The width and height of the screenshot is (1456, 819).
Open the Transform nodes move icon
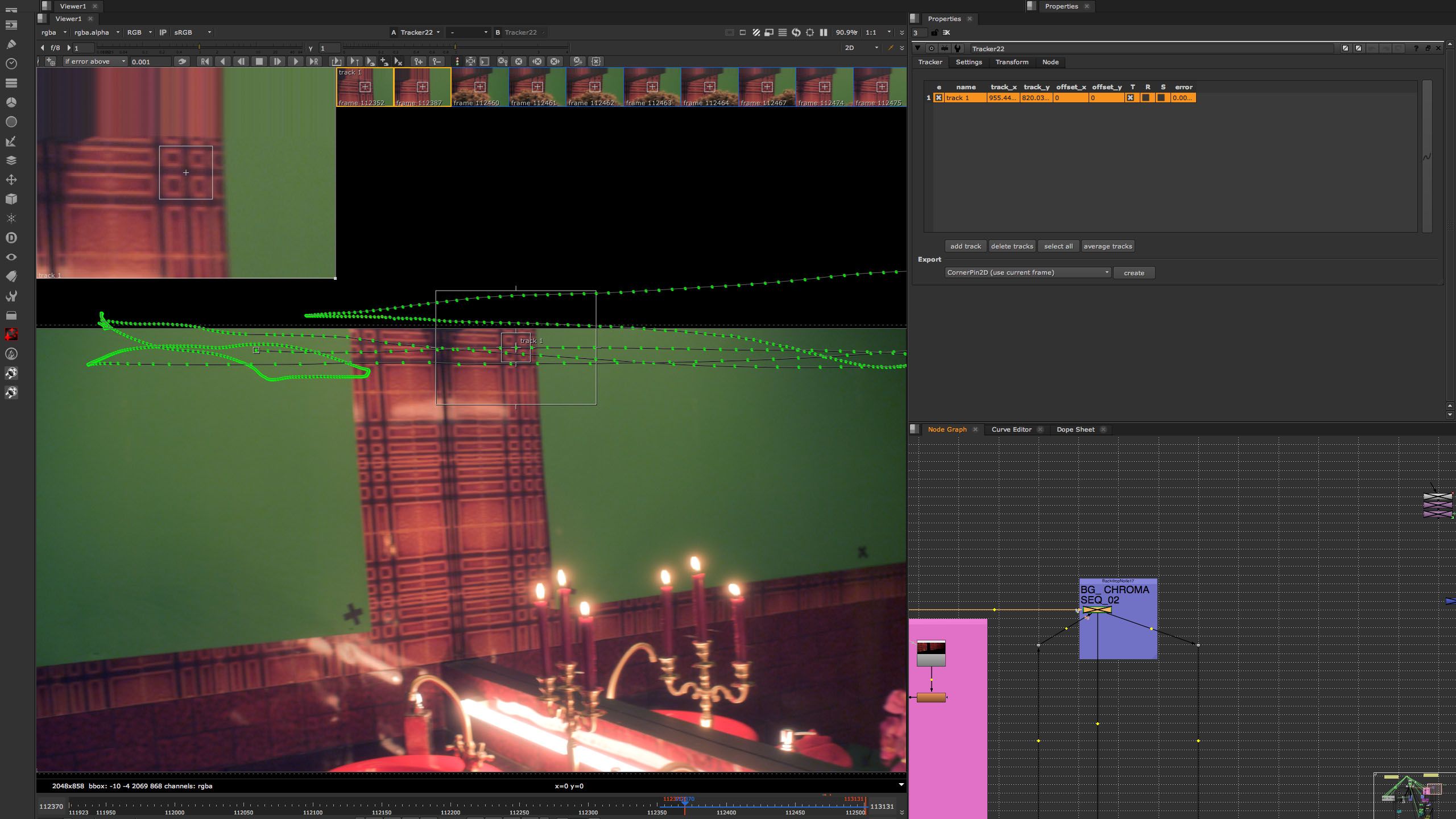(x=11, y=180)
